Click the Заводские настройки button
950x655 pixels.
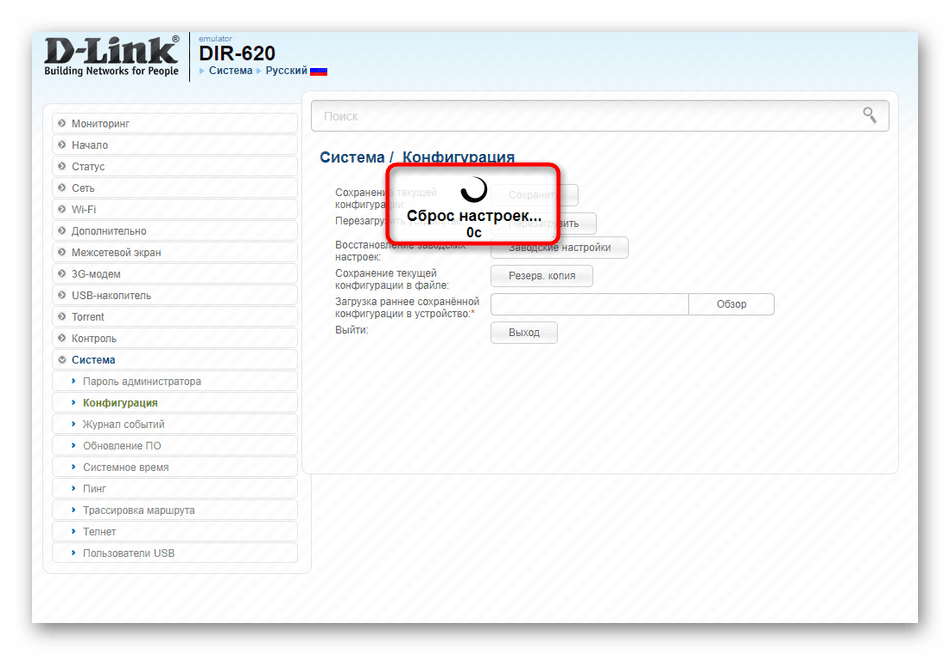pos(559,248)
